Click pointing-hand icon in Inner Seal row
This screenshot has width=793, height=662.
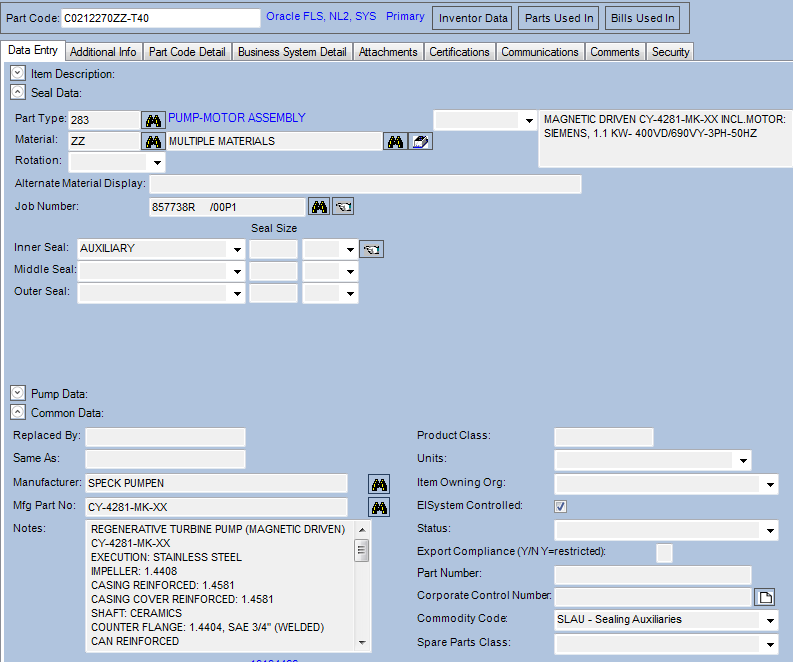coord(372,249)
